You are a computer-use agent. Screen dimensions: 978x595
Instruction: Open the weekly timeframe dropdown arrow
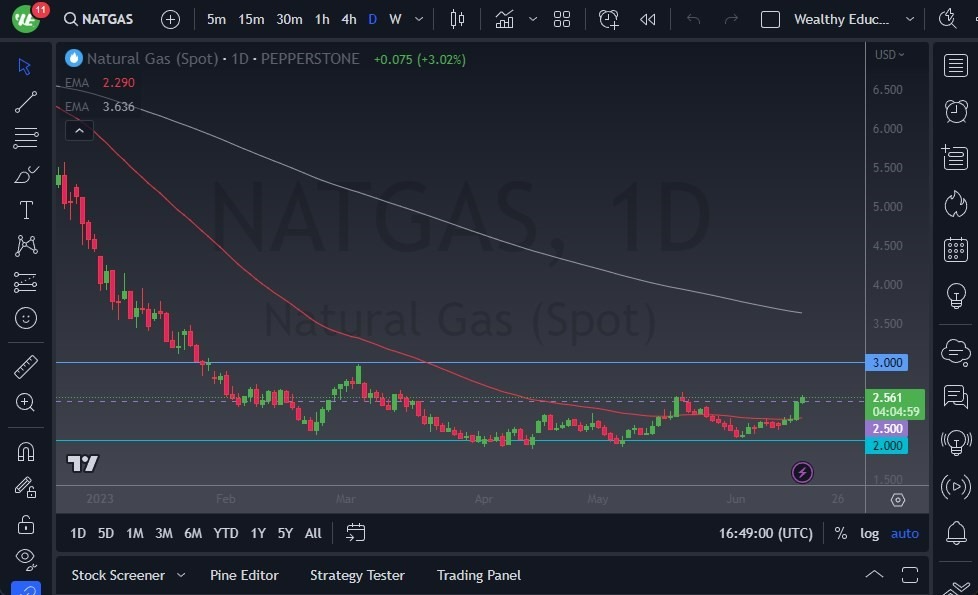coord(418,19)
